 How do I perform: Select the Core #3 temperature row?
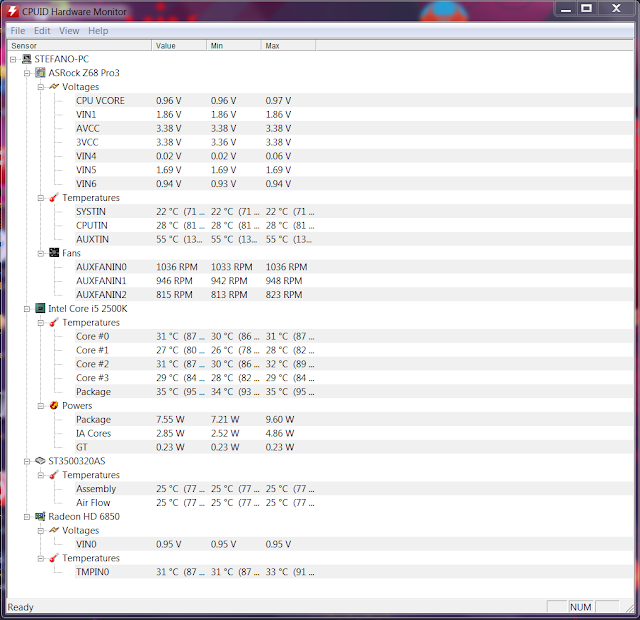[354, 378]
